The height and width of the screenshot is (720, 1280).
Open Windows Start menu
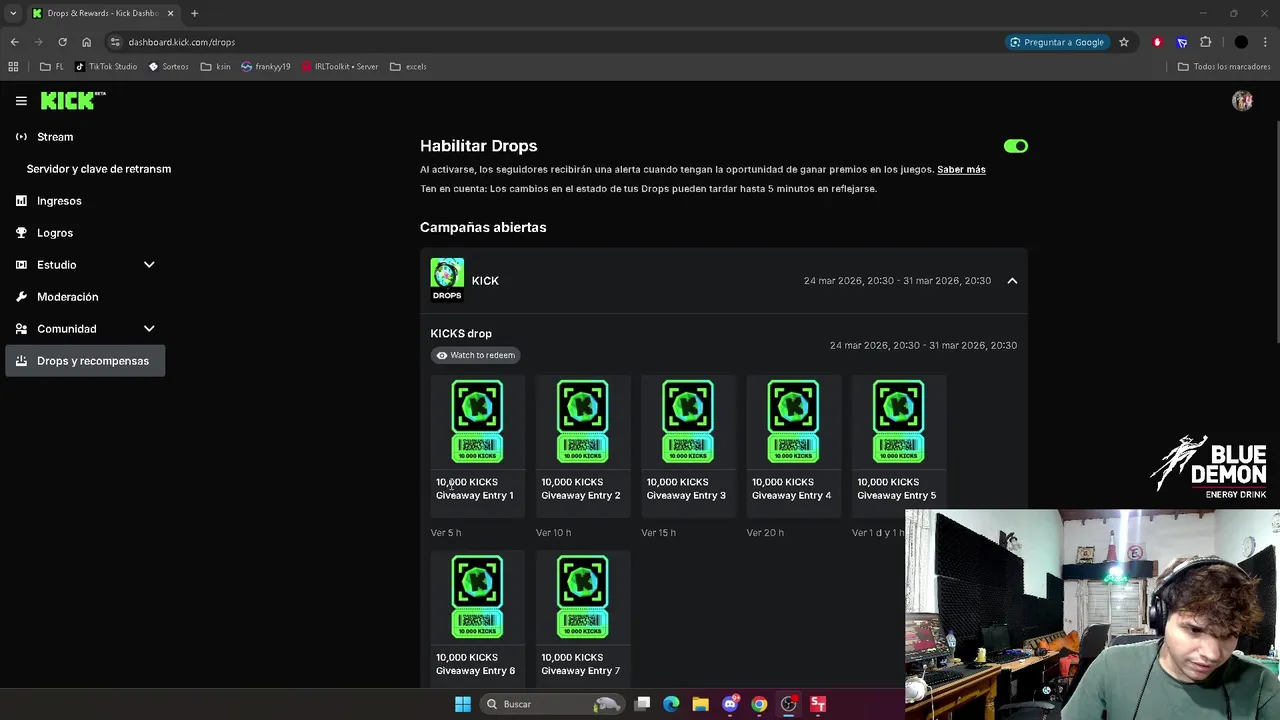462,704
